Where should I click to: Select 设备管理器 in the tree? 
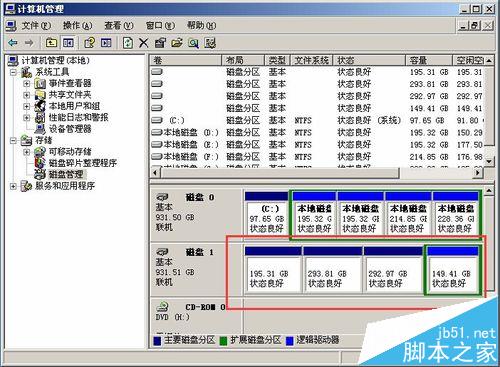coord(70,129)
